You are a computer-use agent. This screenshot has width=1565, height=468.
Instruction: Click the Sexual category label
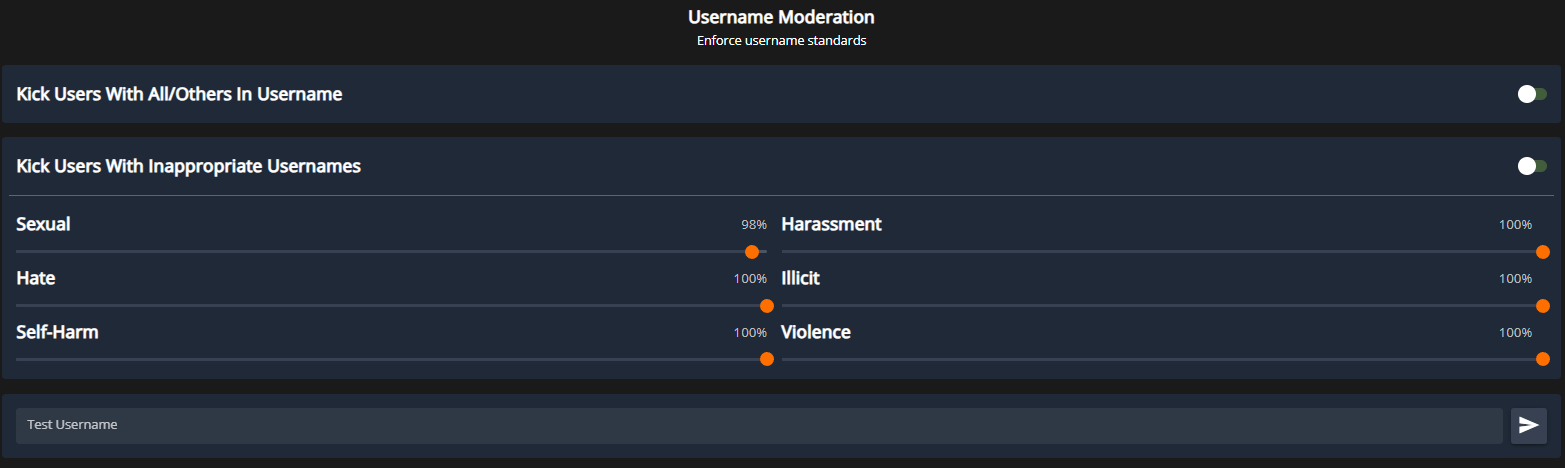click(43, 224)
